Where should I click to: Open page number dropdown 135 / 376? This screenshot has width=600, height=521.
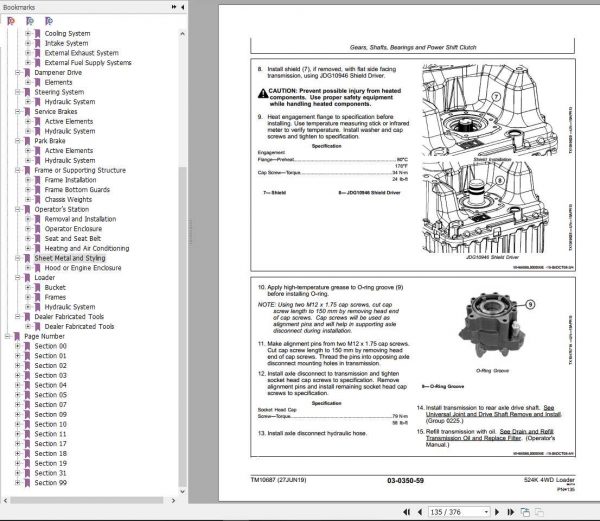pyautogui.click(x=486, y=512)
